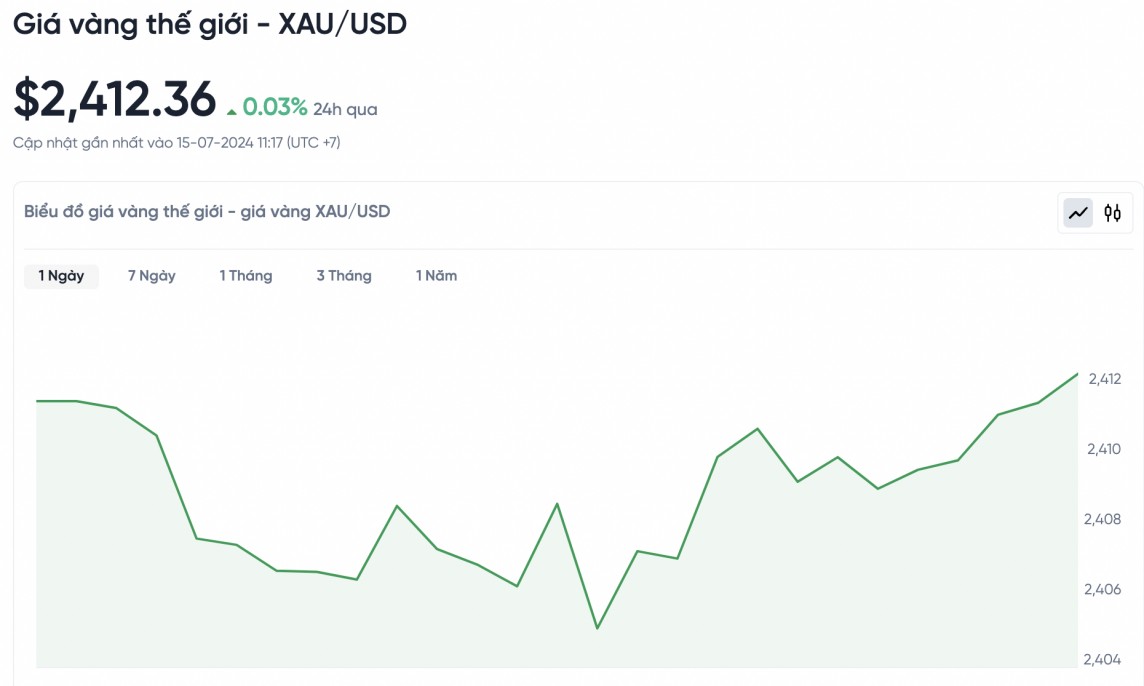
Task: Click the 2,404 y-axis label
Action: coord(1104,659)
